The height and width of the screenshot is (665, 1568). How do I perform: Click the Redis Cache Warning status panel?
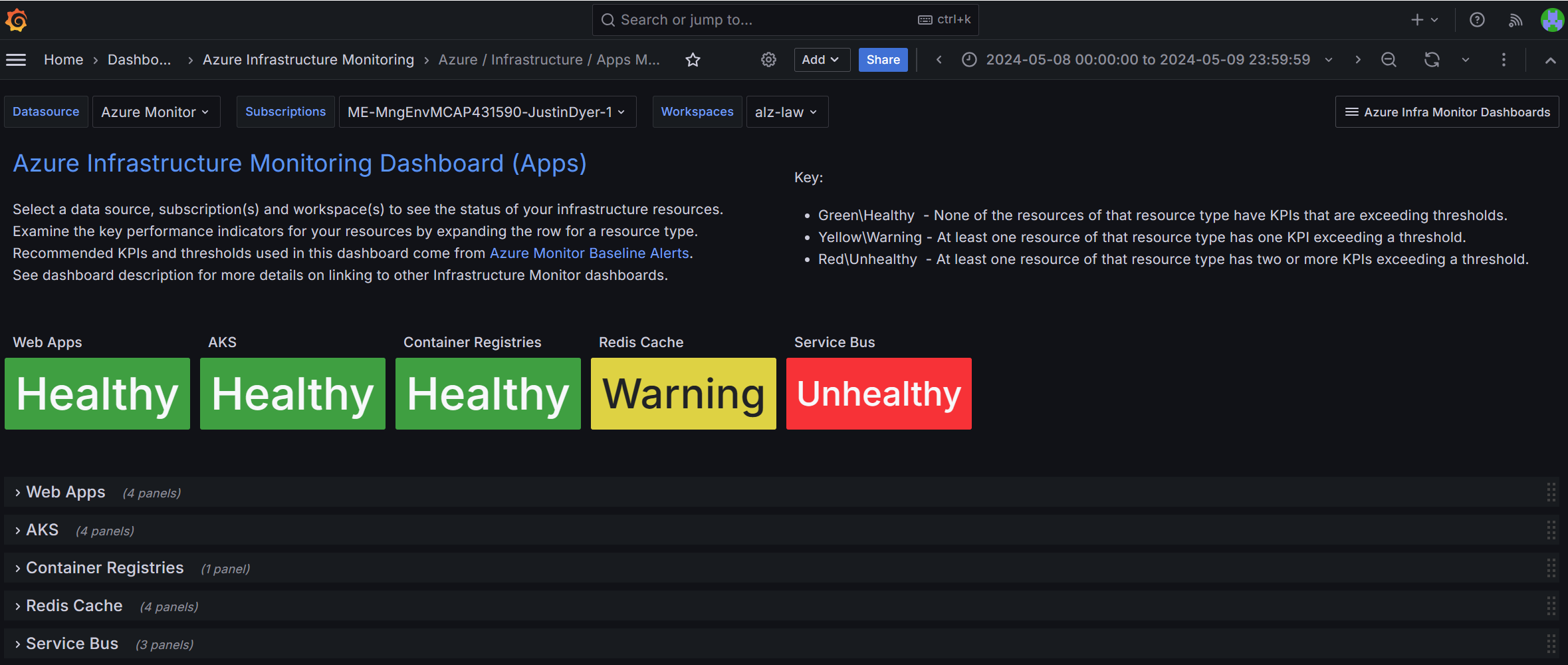[x=683, y=394]
